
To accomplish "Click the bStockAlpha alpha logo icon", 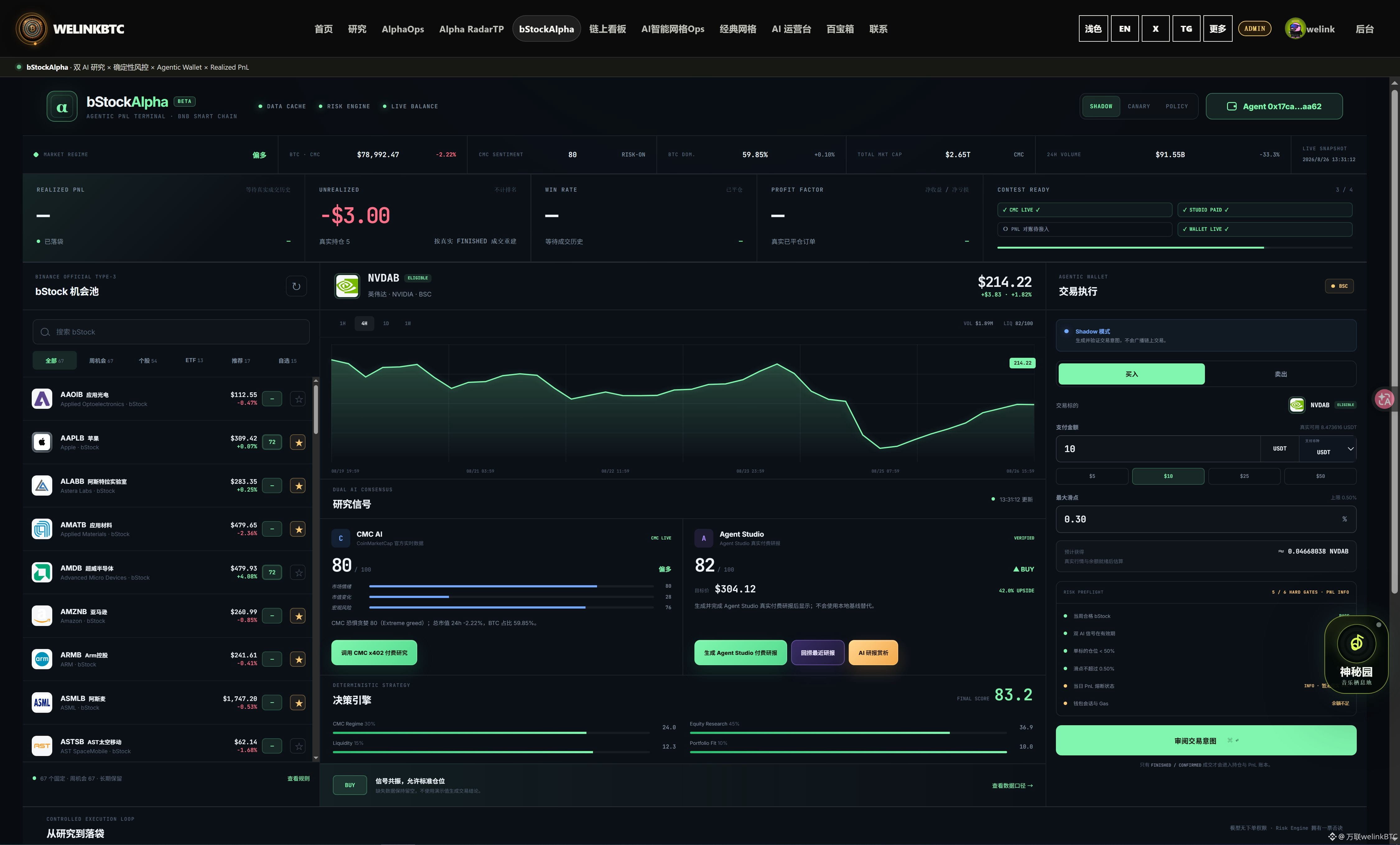I will pos(62,106).
